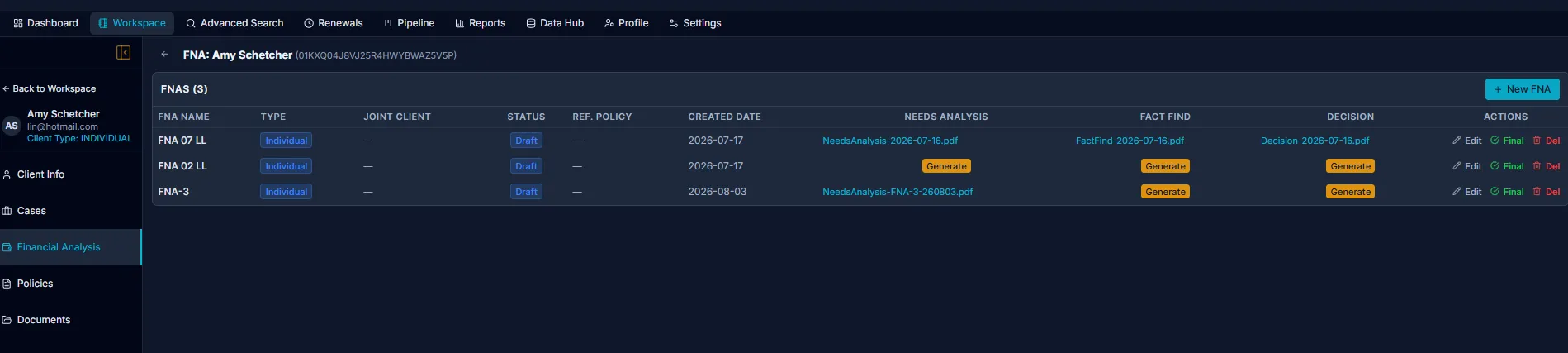Open the Pipeline tab

409,23
